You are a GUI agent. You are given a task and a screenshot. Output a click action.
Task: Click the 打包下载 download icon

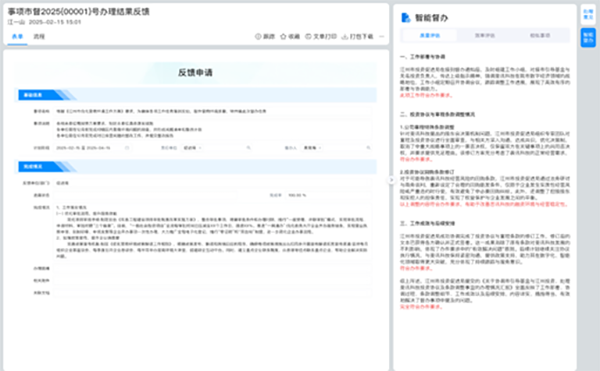[344, 36]
